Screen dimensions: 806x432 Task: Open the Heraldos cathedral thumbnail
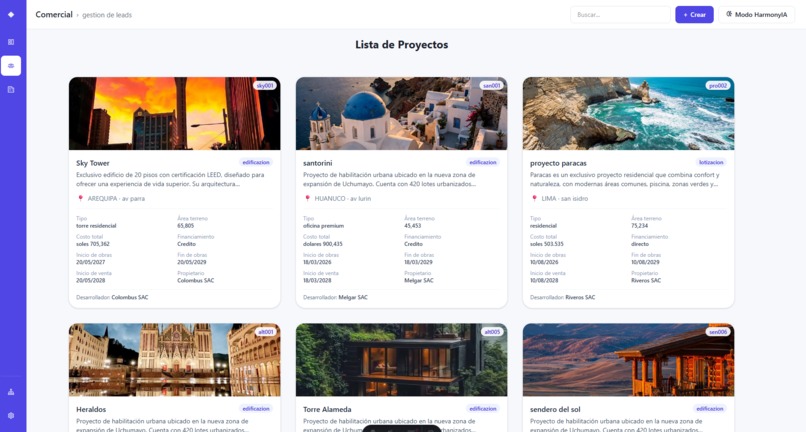tap(175, 360)
